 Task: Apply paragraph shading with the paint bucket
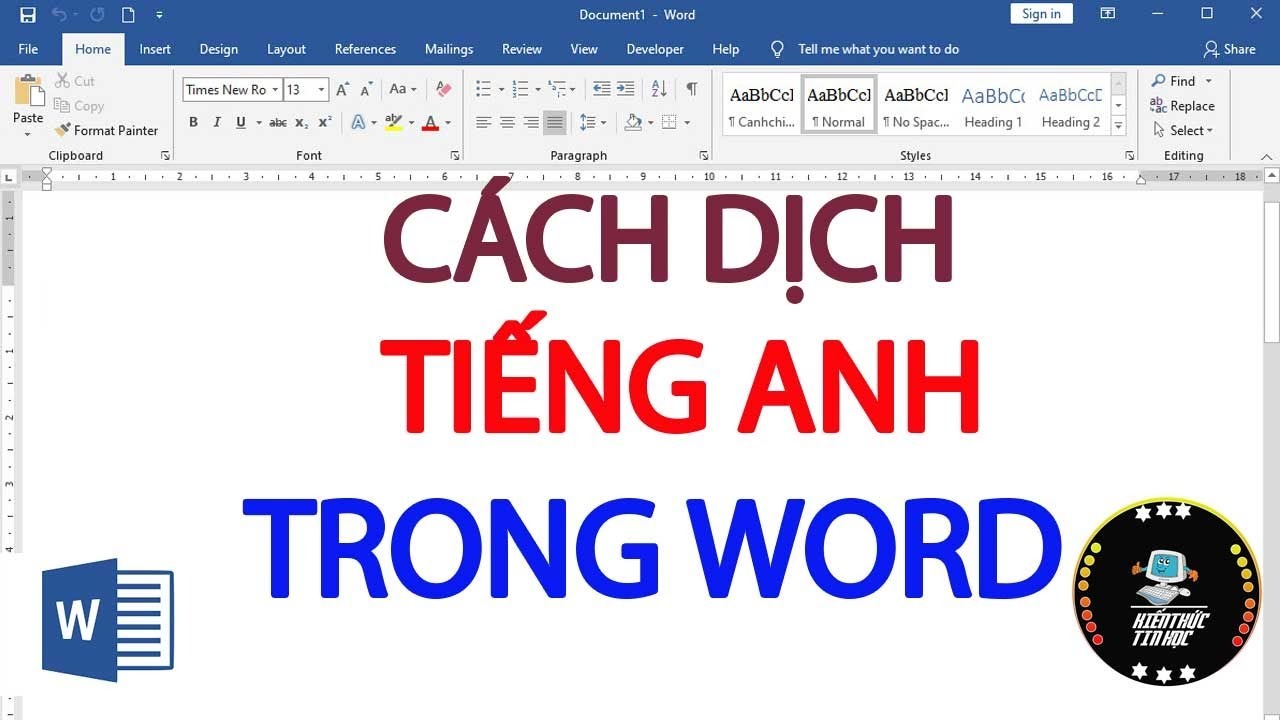coord(632,122)
